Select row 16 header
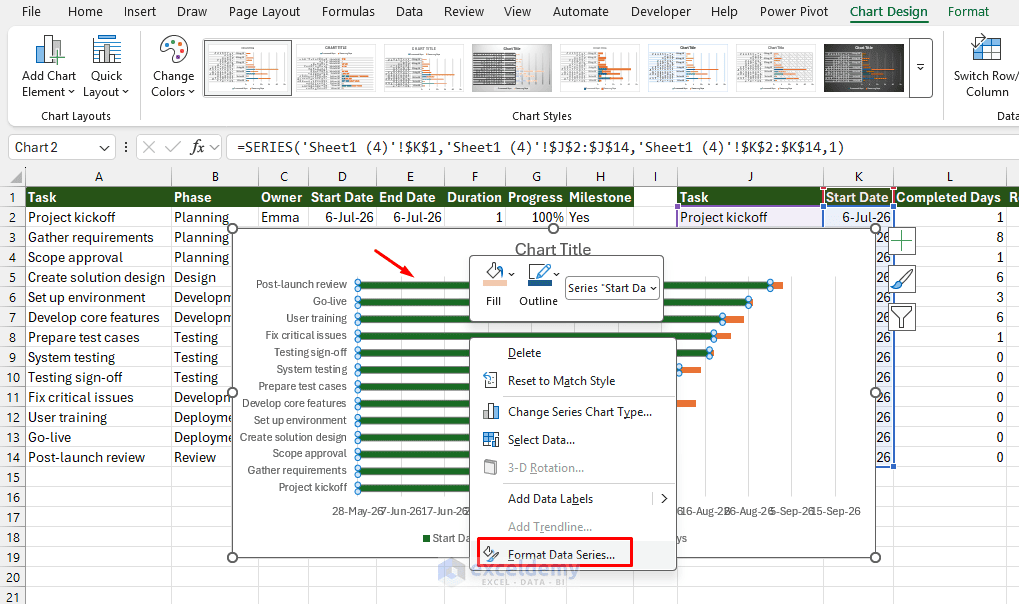The height and width of the screenshot is (604, 1019). coord(13,497)
